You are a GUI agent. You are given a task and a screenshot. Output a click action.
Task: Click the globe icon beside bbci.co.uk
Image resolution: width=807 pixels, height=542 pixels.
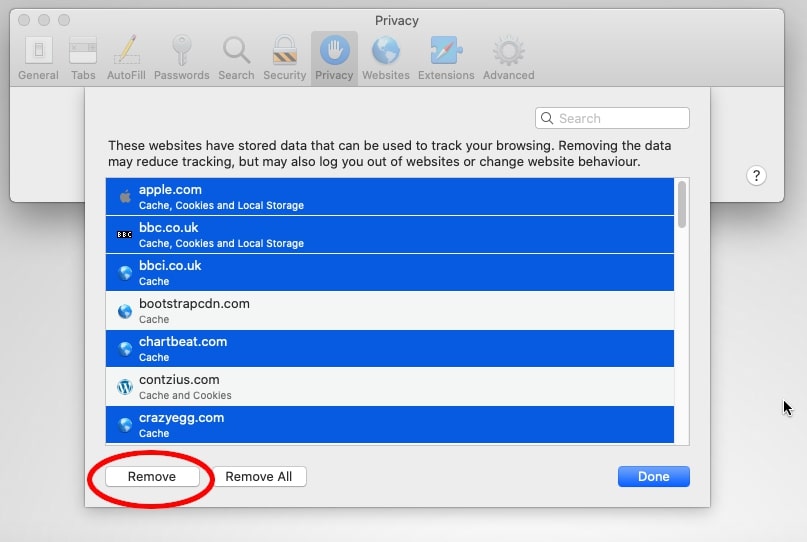125,273
